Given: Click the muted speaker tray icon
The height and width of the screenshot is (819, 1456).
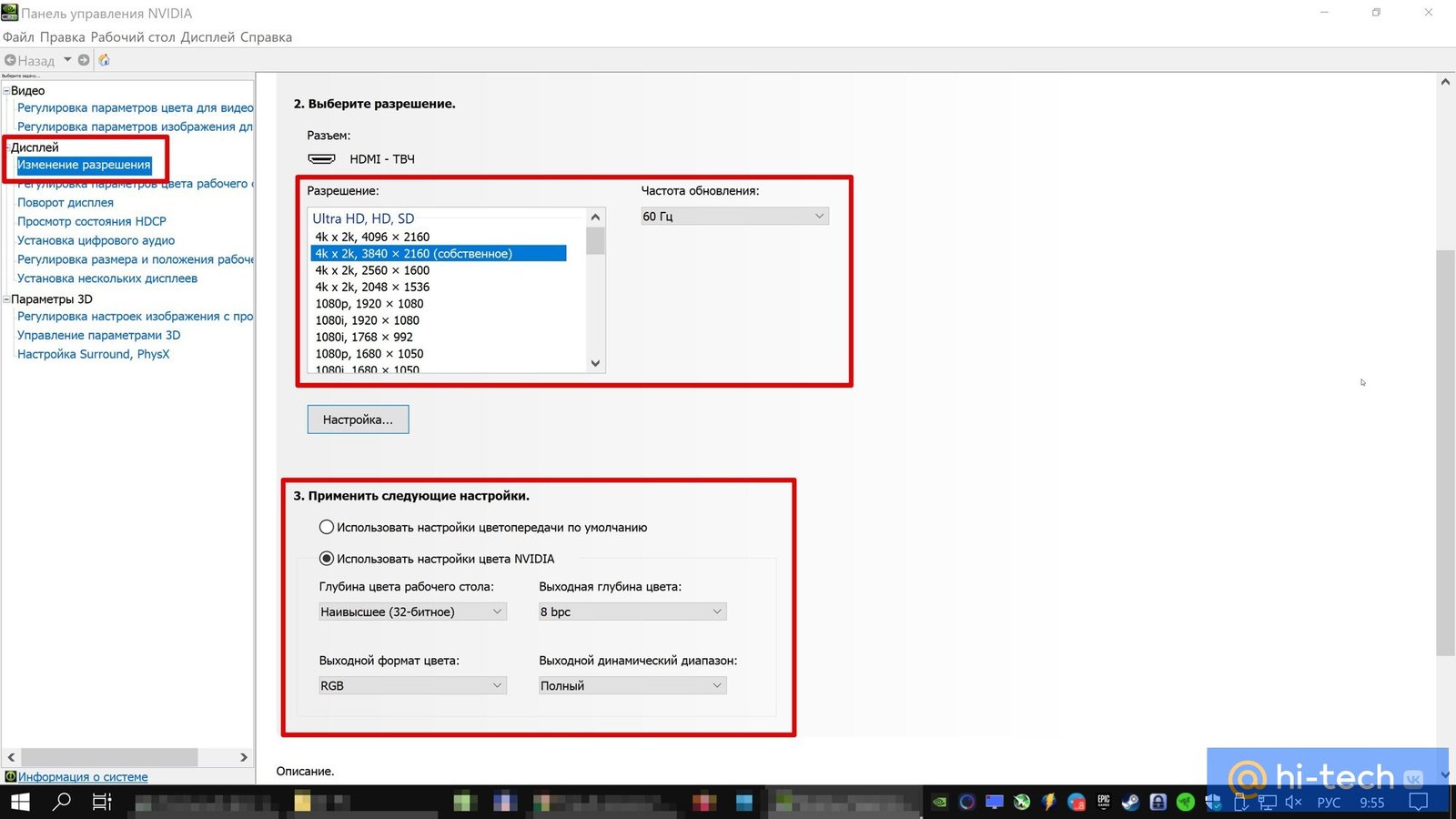Looking at the screenshot, I should coord(1293,802).
